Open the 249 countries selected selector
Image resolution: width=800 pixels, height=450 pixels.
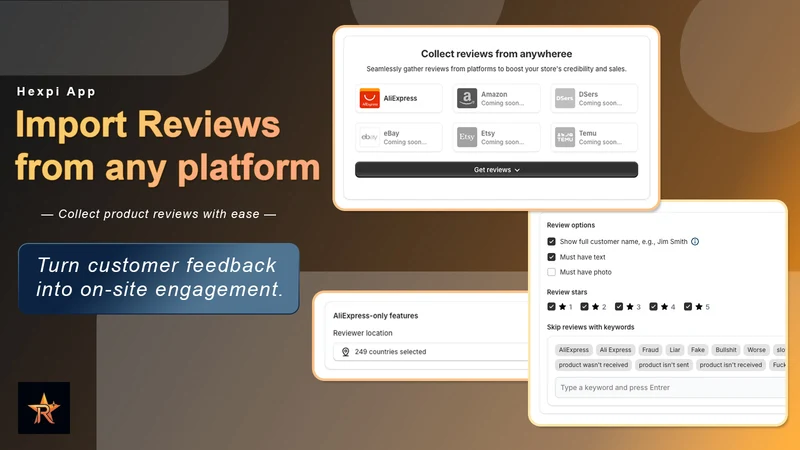pos(430,352)
